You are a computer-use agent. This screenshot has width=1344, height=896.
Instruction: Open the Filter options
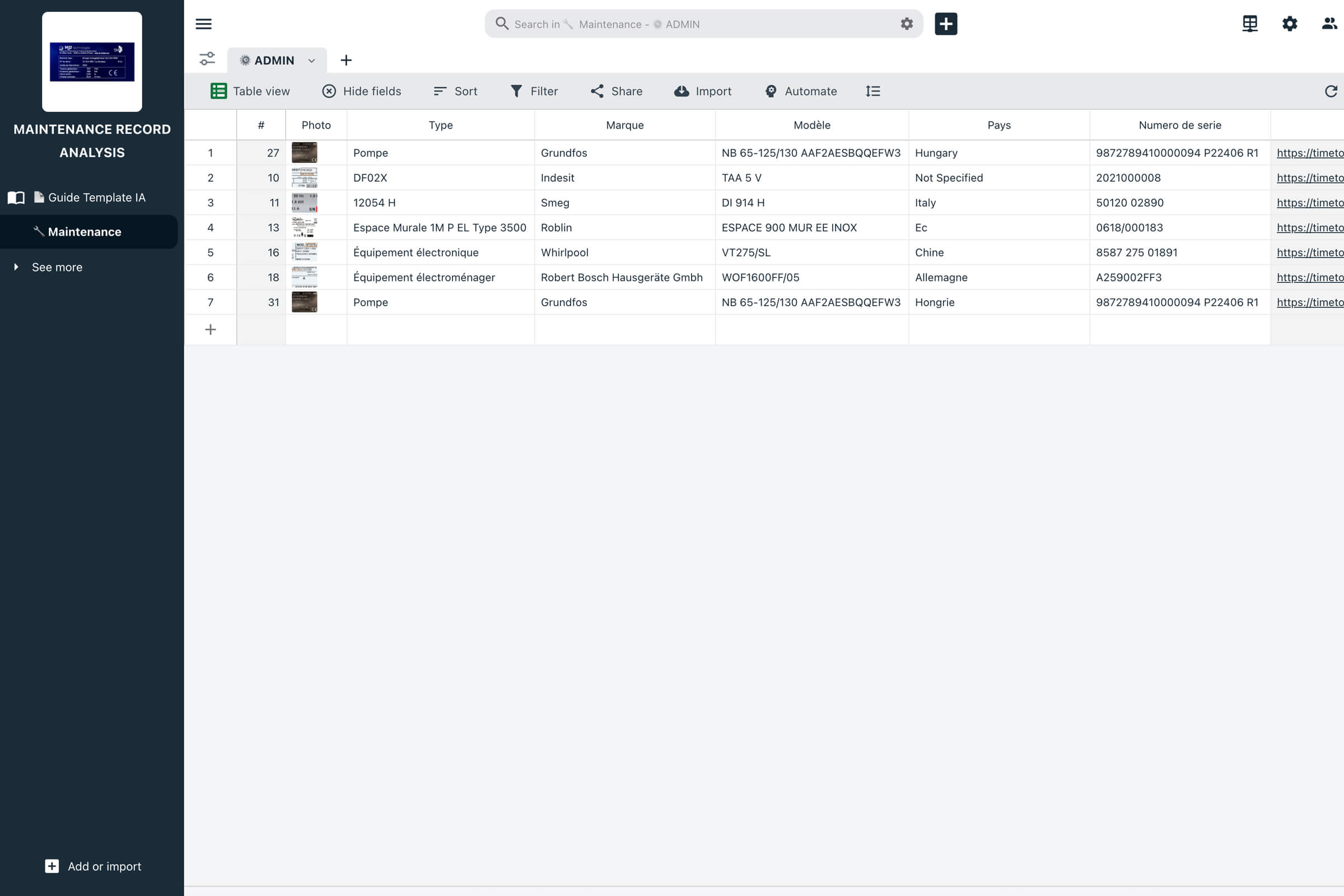click(534, 91)
